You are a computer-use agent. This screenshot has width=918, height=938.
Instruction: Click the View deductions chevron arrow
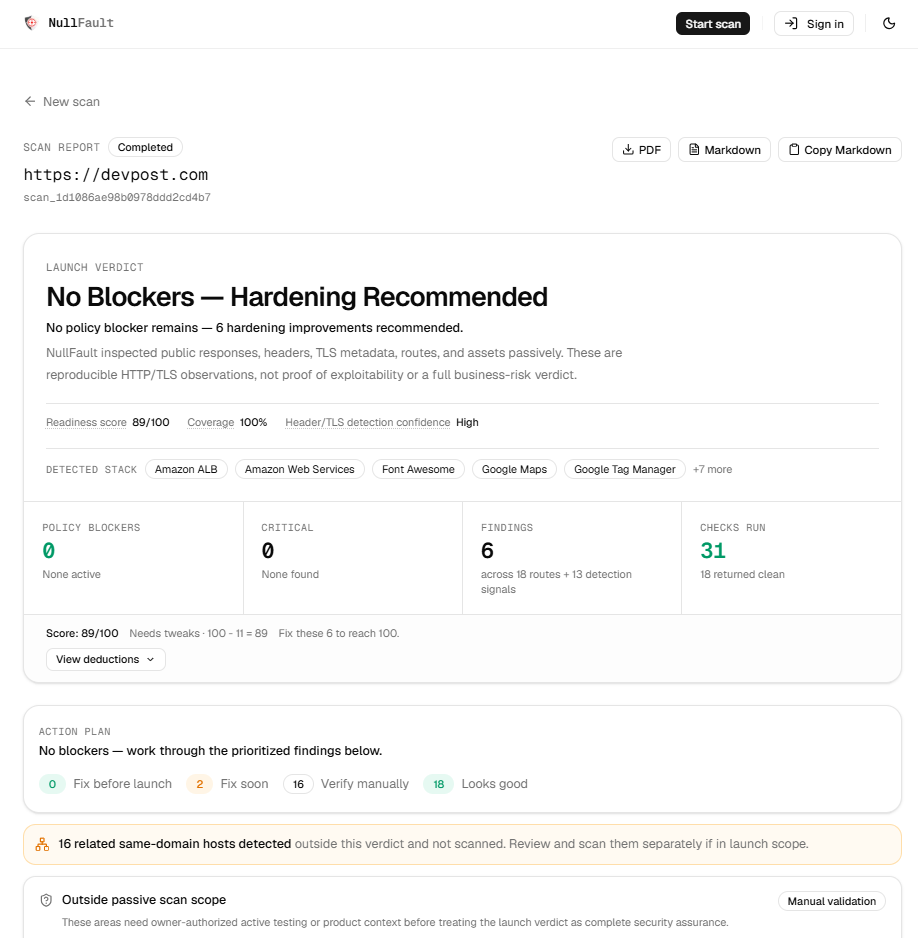(x=151, y=659)
